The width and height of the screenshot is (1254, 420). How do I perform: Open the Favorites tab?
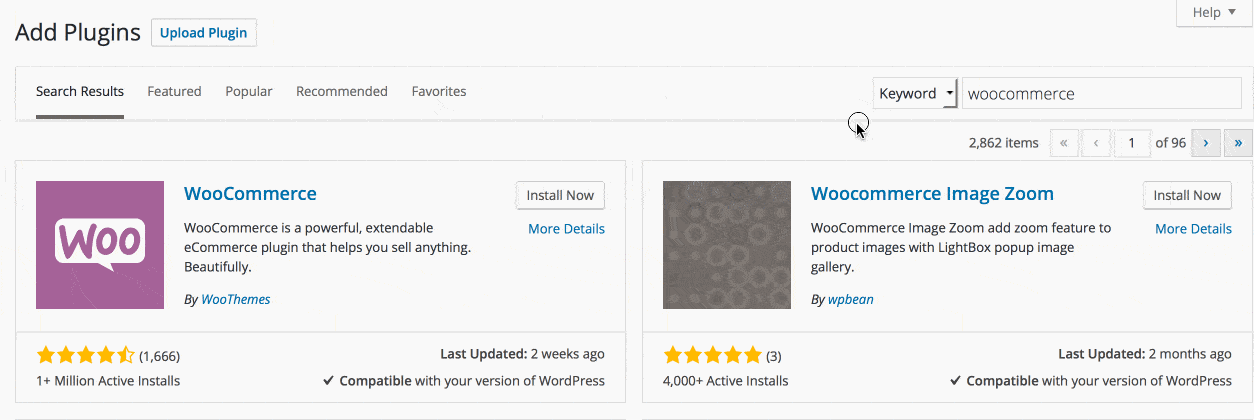pyautogui.click(x=439, y=91)
